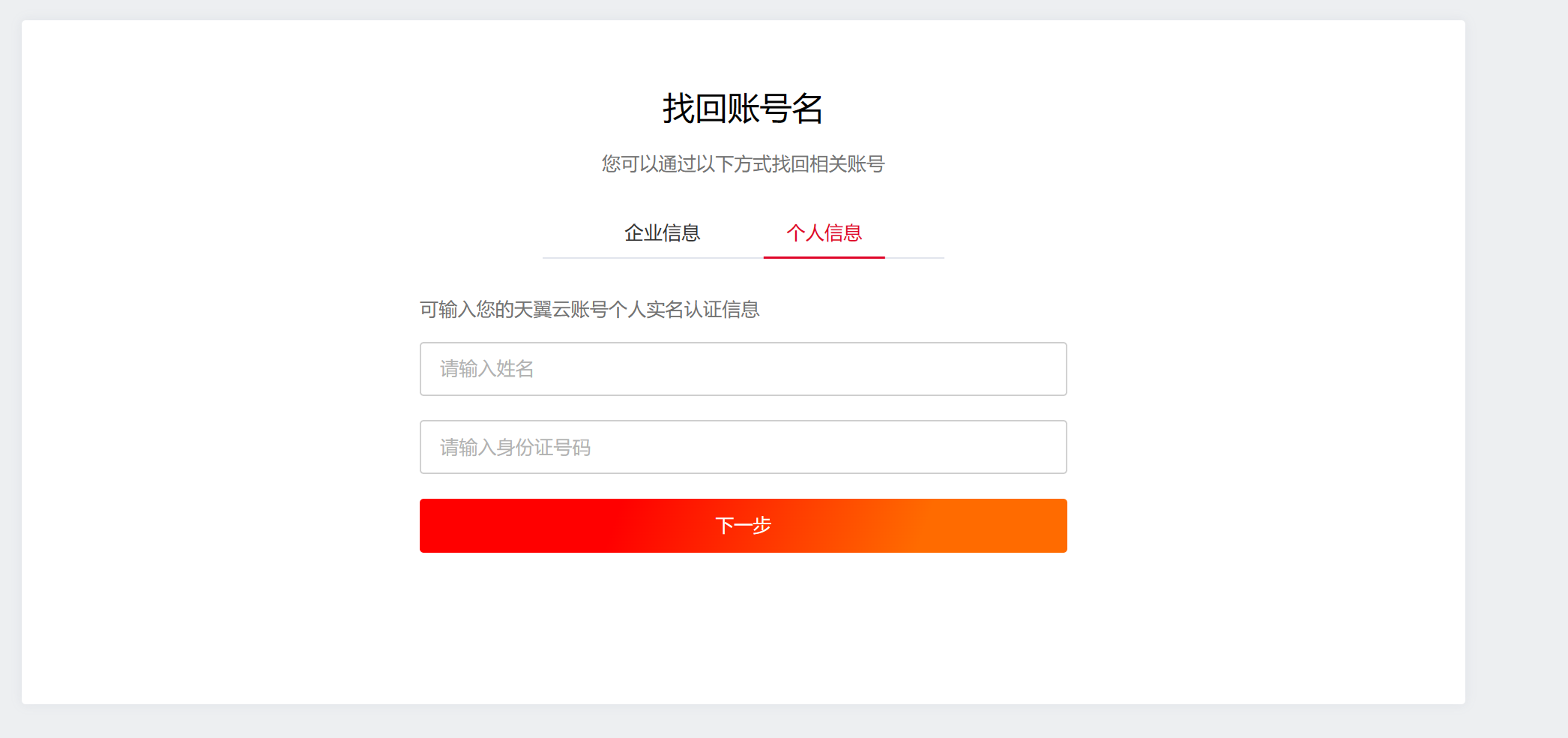The height and width of the screenshot is (738, 1568).
Task: Proceed with the red-orange next step button
Action: click(743, 526)
